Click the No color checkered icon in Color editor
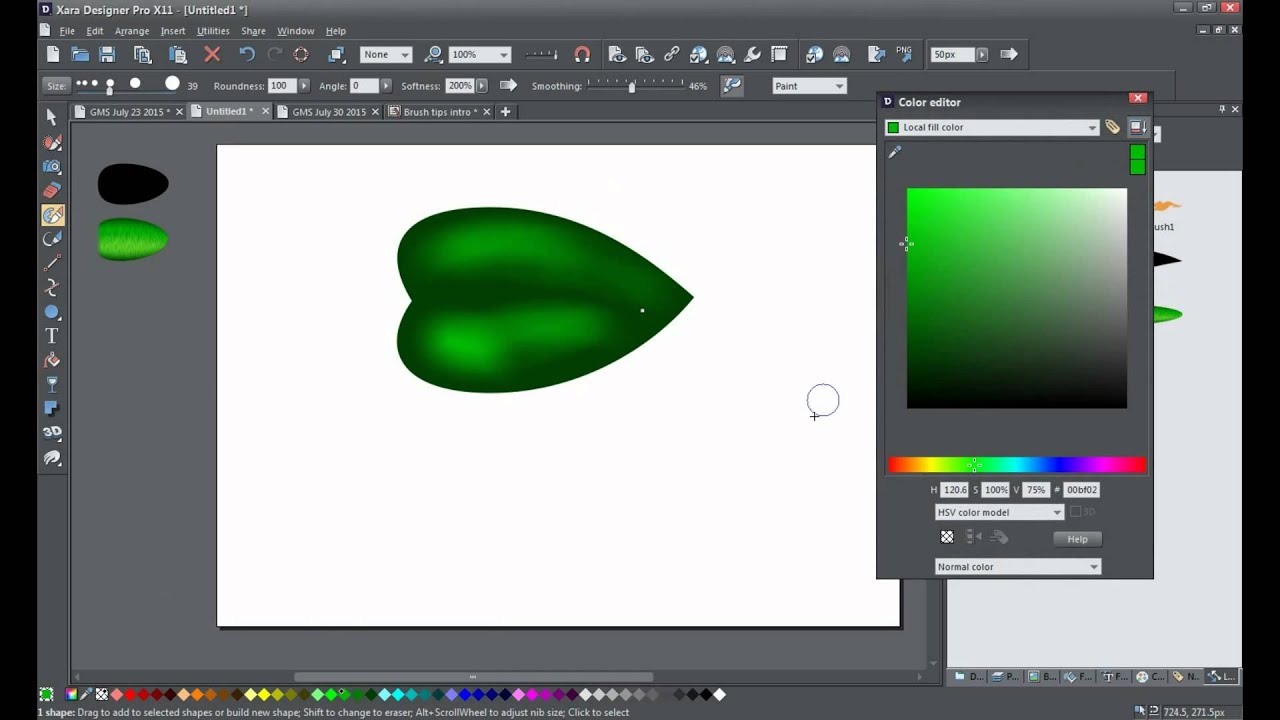Image resolution: width=1280 pixels, height=720 pixels. click(x=947, y=538)
